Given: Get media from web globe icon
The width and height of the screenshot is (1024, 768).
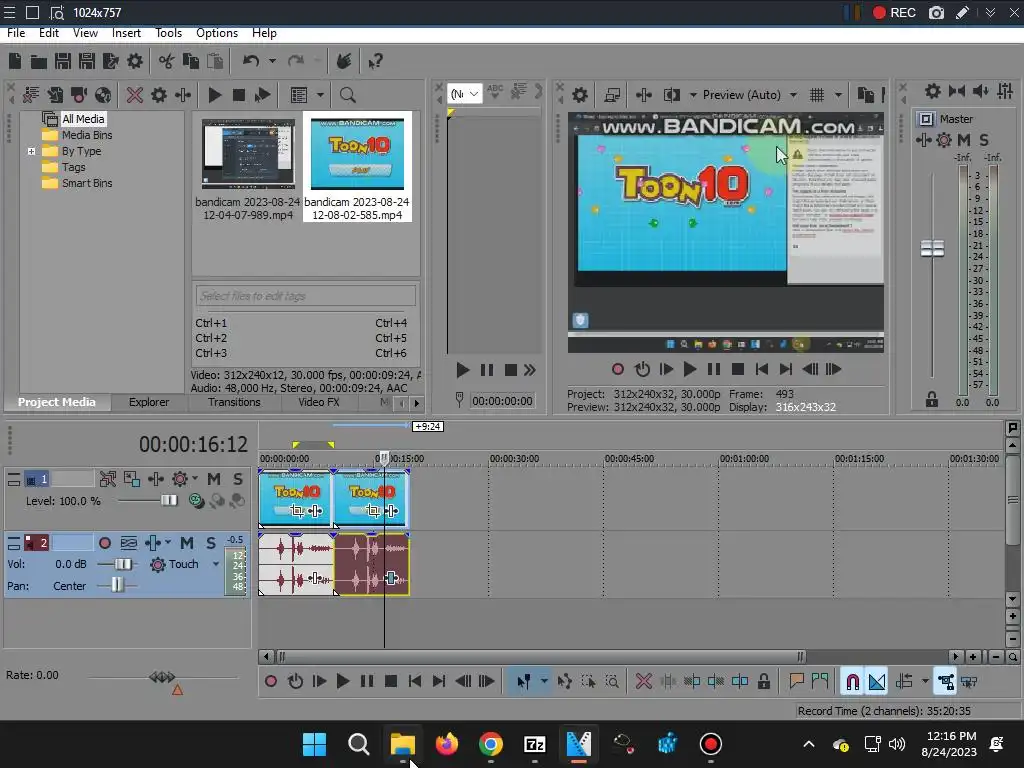Looking at the screenshot, I should [103, 95].
